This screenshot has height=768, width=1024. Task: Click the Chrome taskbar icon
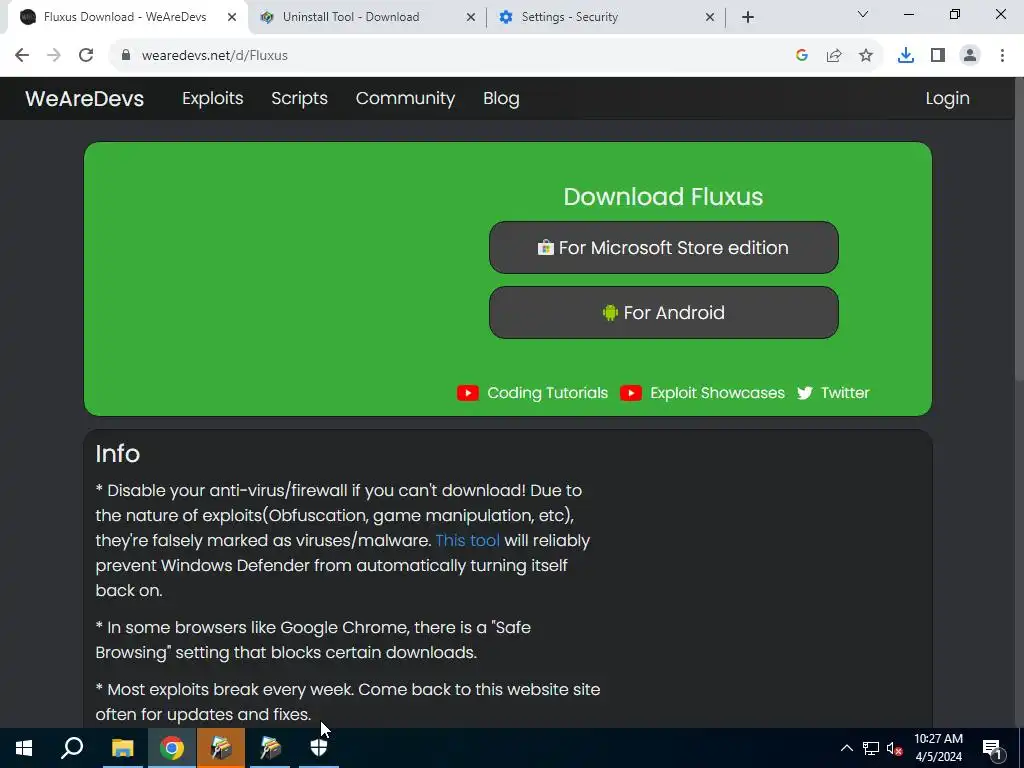pos(172,748)
